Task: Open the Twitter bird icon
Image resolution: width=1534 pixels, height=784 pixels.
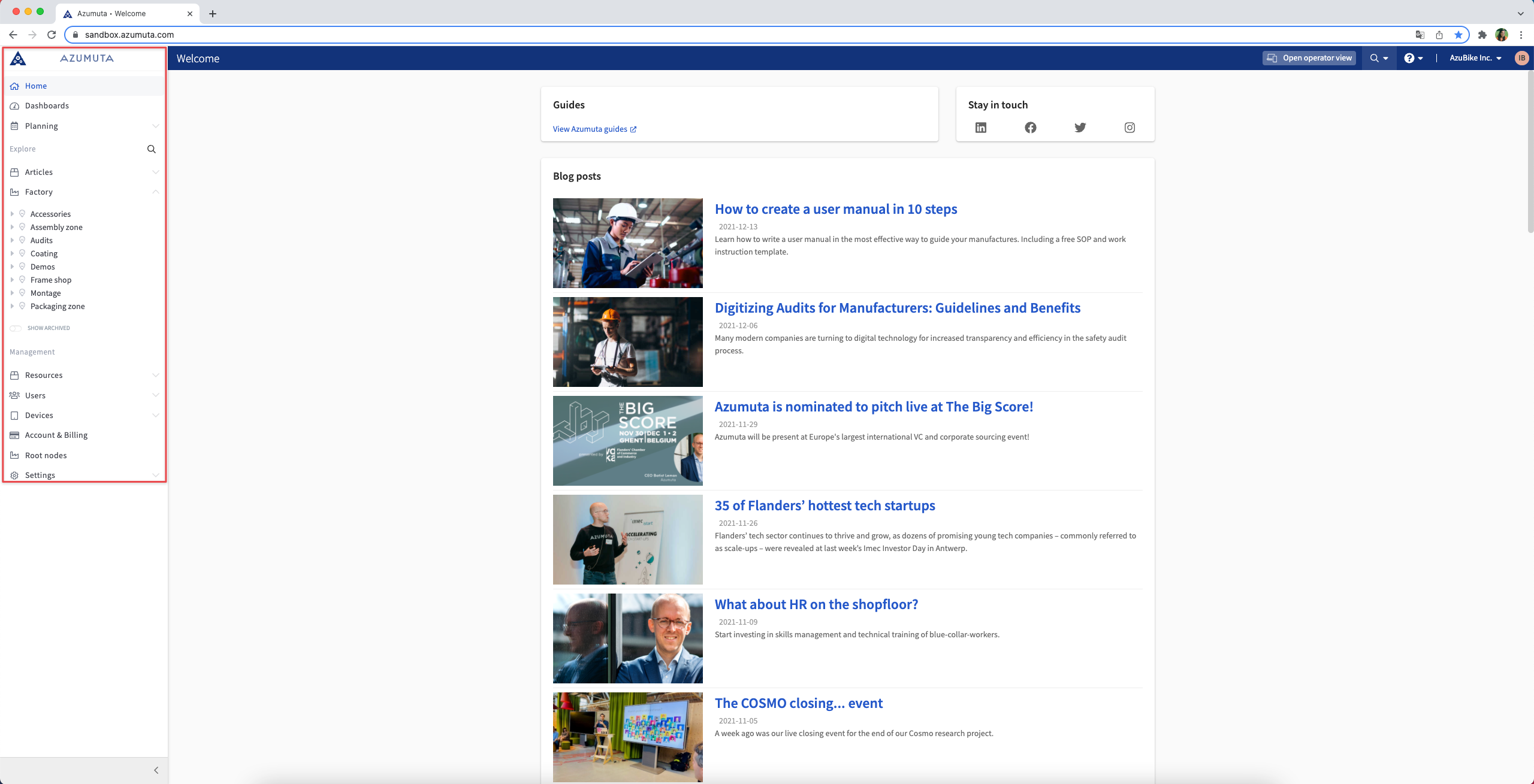Action: tap(1080, 128)
